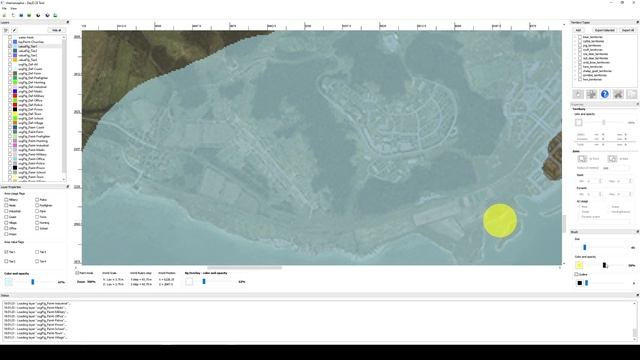Pin the Territory Types panel
640x360 pixels.
[637, 22]
